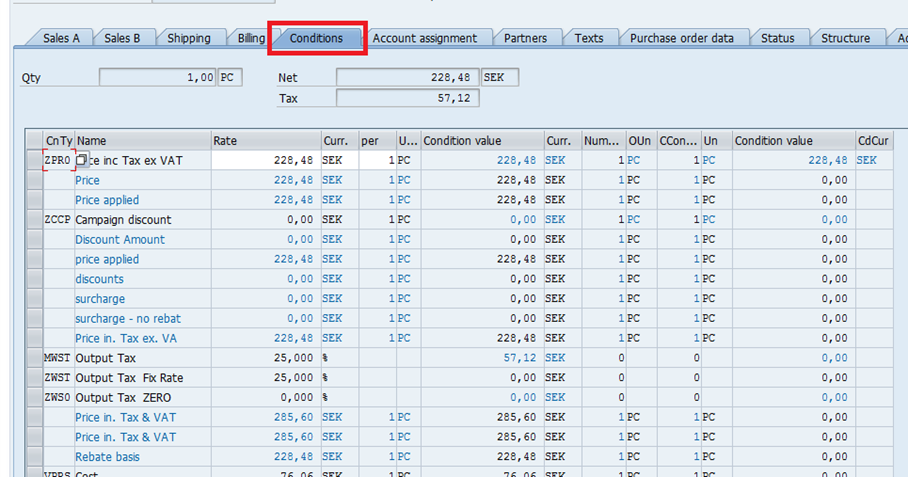This screenshot has width=908, height=477.
Task: Select the Billing tab
Action: [251, 38]
